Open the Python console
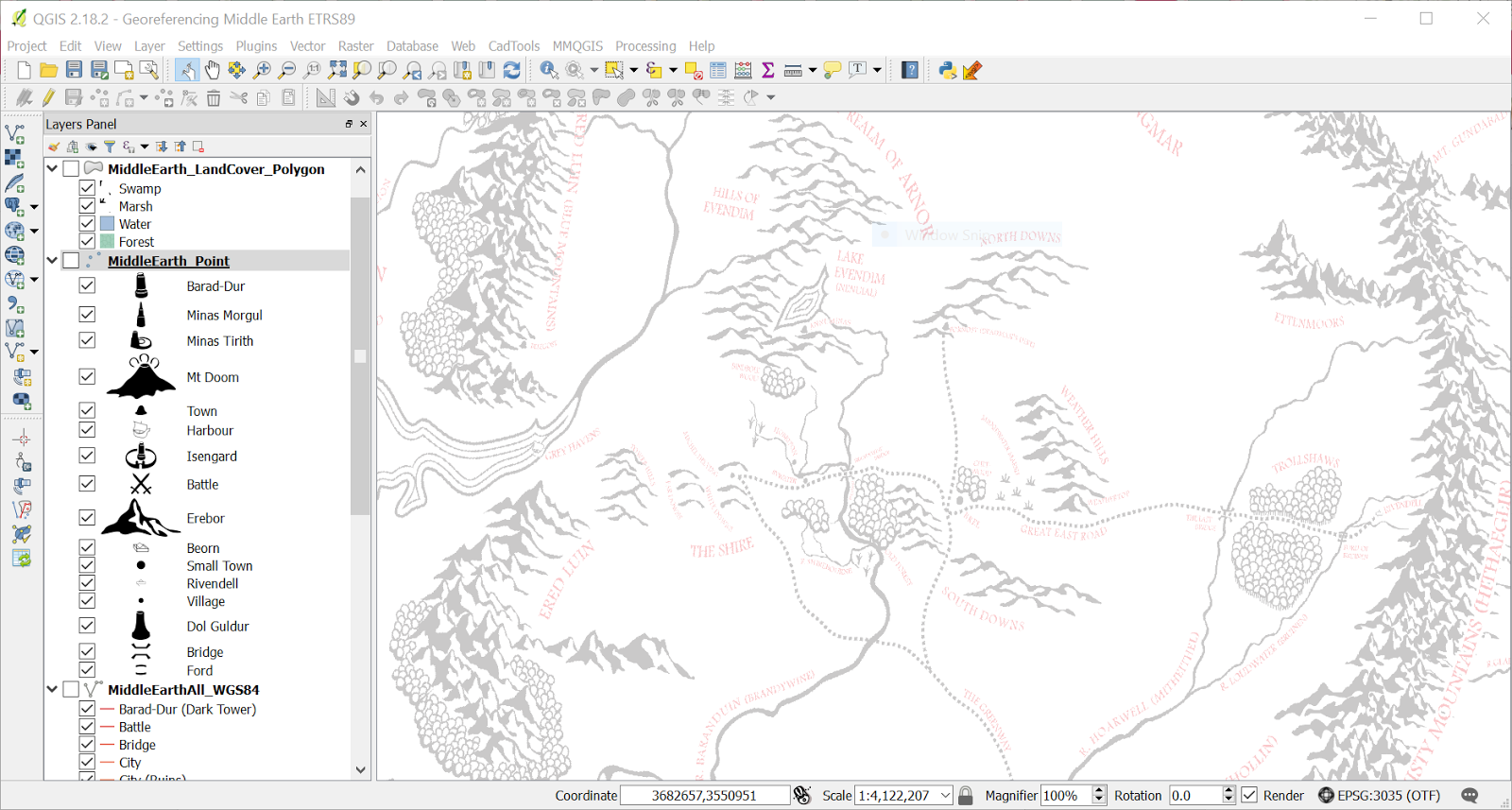1512x810 pixels. (x=947, y=70)
